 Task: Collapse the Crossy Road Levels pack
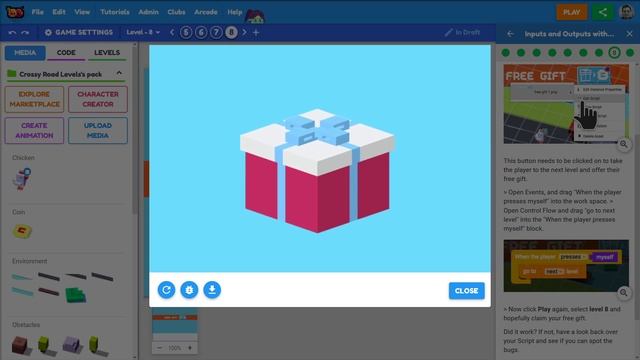click(119, 73)
